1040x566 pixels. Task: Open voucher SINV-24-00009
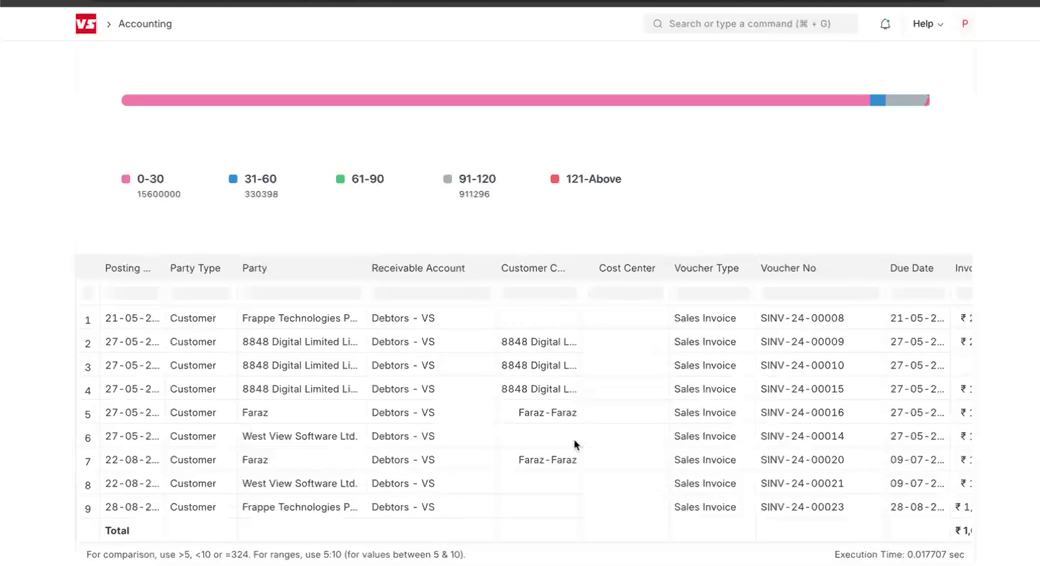(x=802, y=342)
